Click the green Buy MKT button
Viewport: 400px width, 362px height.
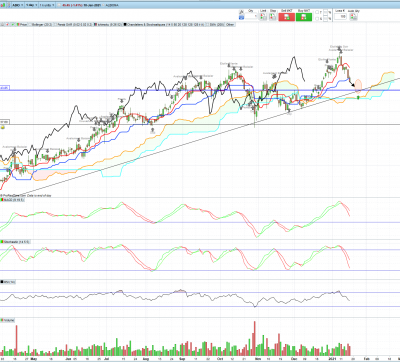pos(304,17)
